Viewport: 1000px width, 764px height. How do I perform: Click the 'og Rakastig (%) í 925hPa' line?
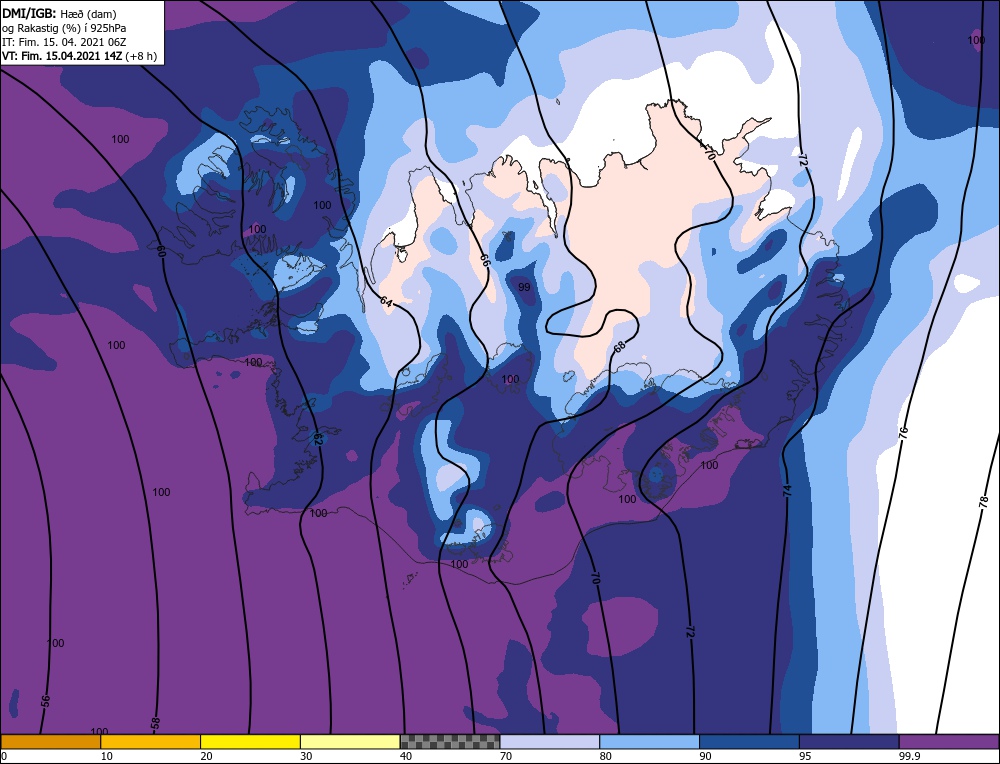tap(64, 28)
